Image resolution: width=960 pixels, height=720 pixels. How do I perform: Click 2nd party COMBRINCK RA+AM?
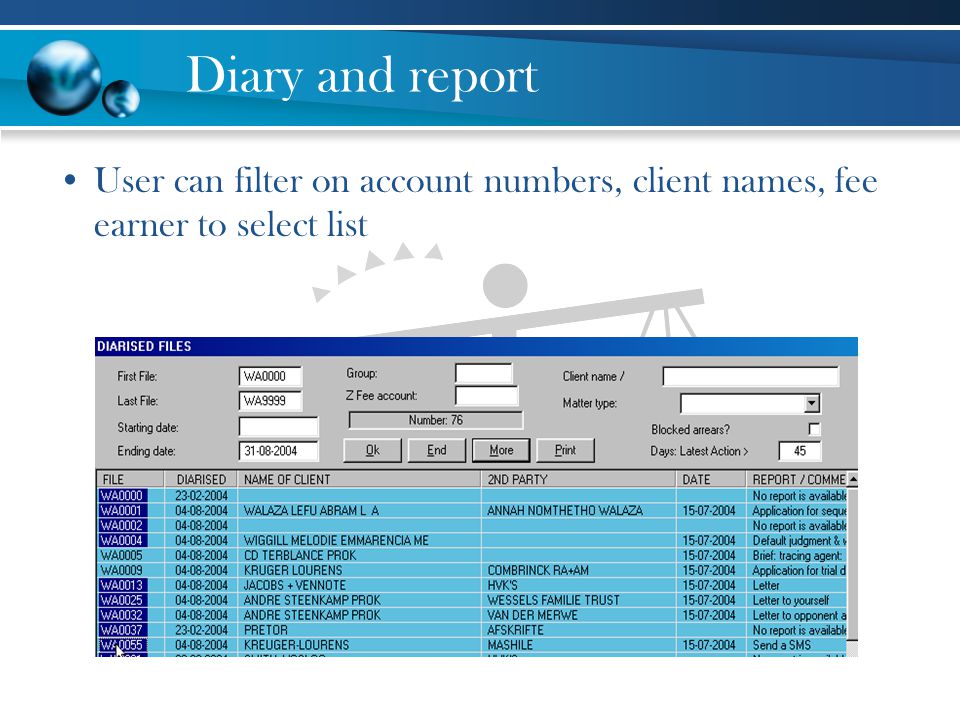click(x=538, y=570)
